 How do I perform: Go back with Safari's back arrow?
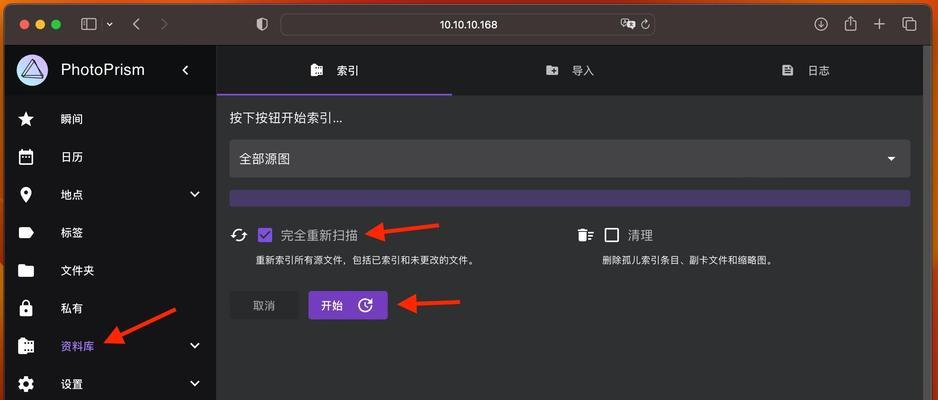(136, 25)
